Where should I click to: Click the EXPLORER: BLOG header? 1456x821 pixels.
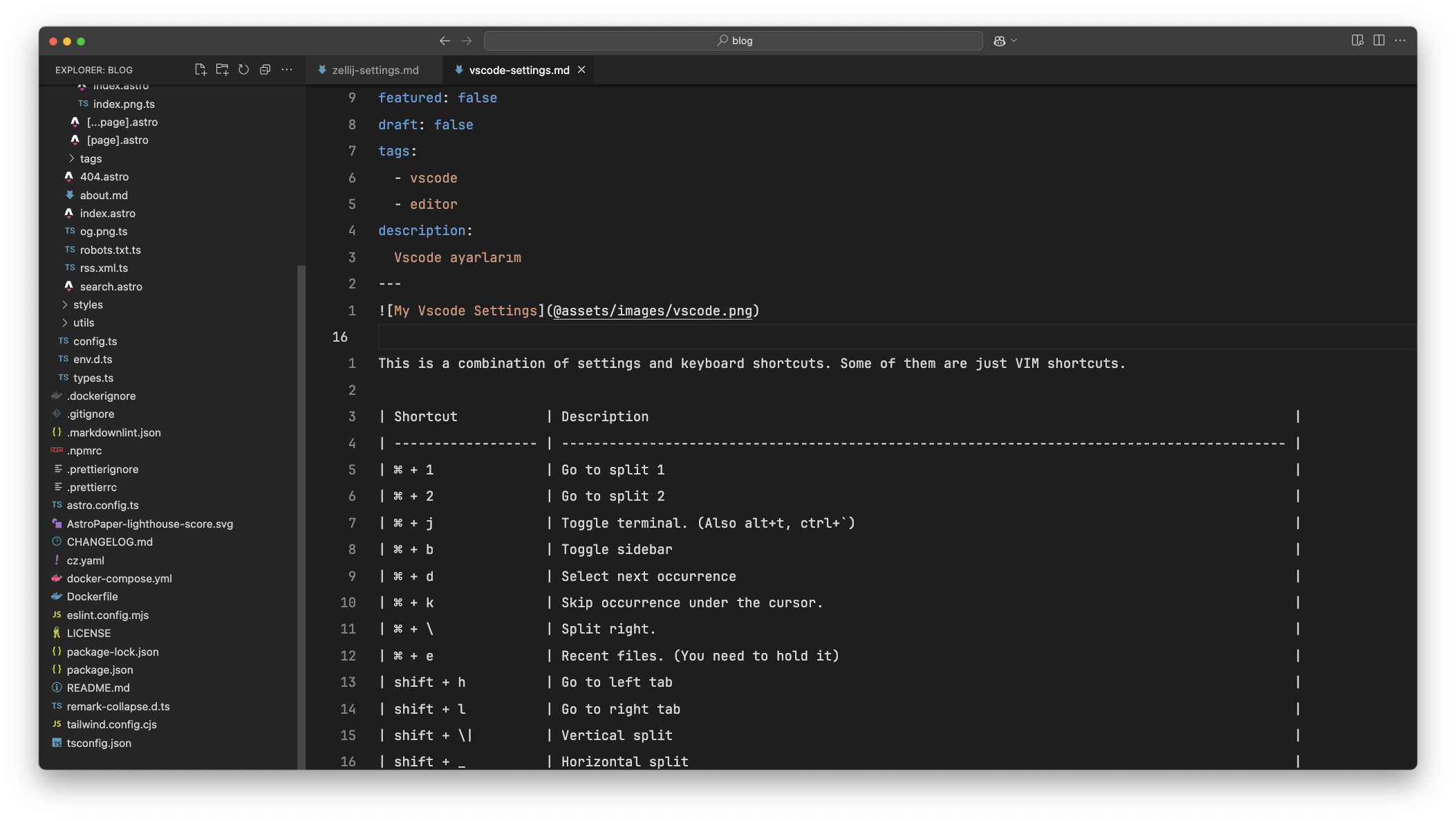click(94, 70)
